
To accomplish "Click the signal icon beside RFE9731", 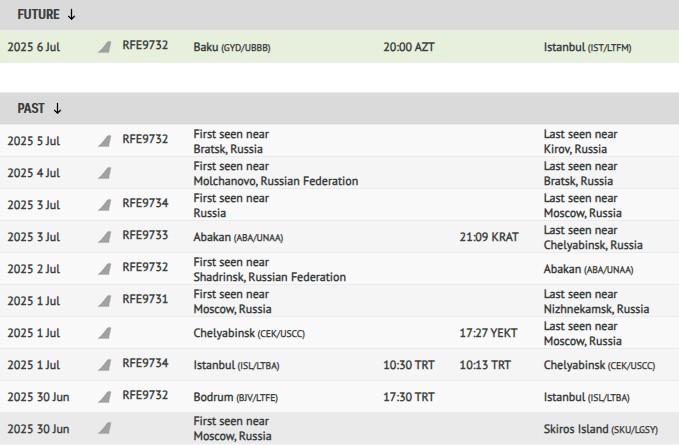I will point(104,301).
